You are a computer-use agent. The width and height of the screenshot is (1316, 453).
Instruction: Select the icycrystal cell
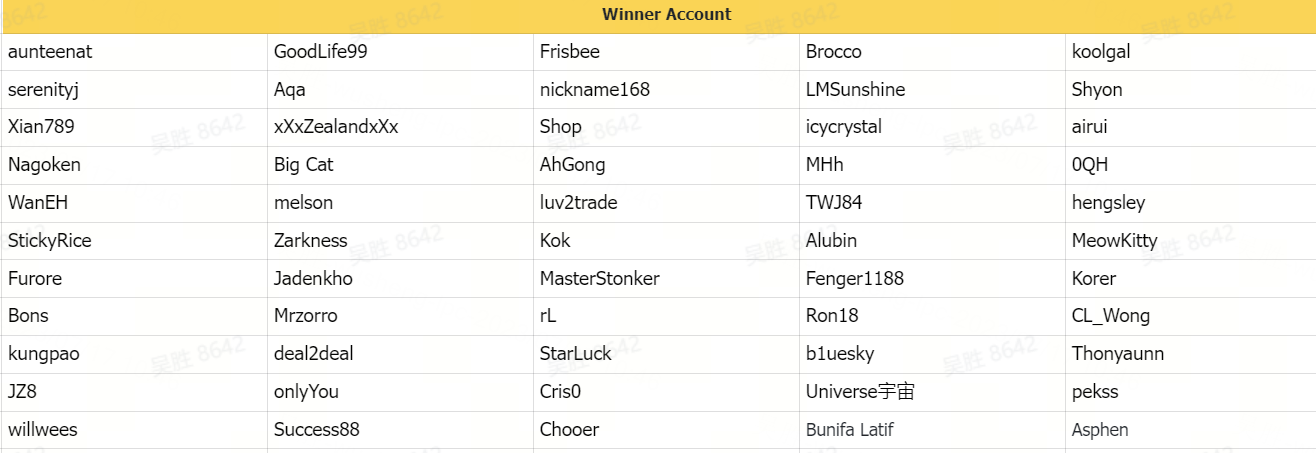[933, 128]
